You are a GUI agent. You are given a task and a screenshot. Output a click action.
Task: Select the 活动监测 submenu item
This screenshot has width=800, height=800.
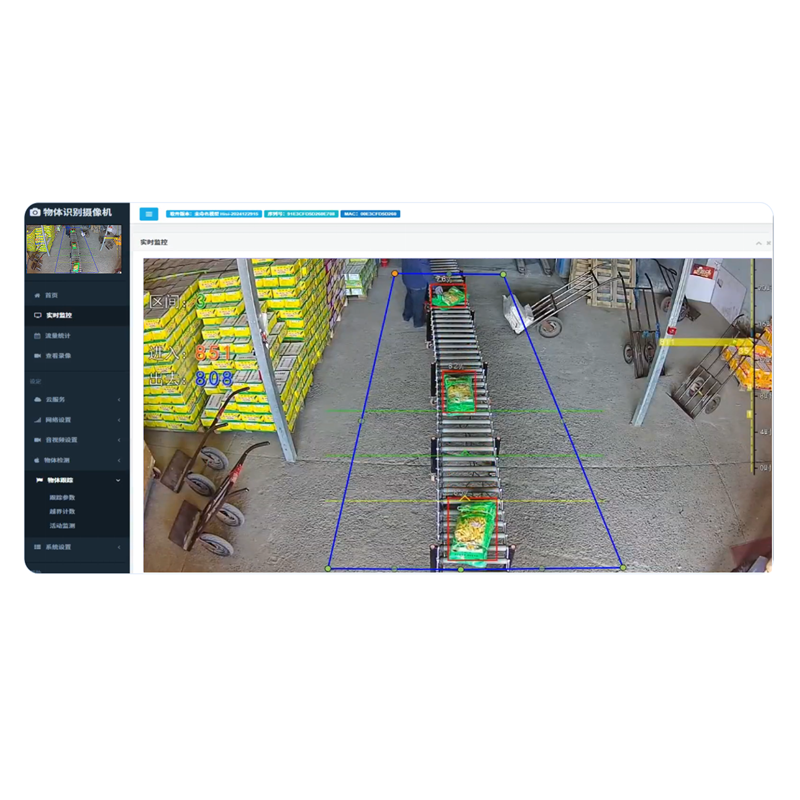(62, 525)
